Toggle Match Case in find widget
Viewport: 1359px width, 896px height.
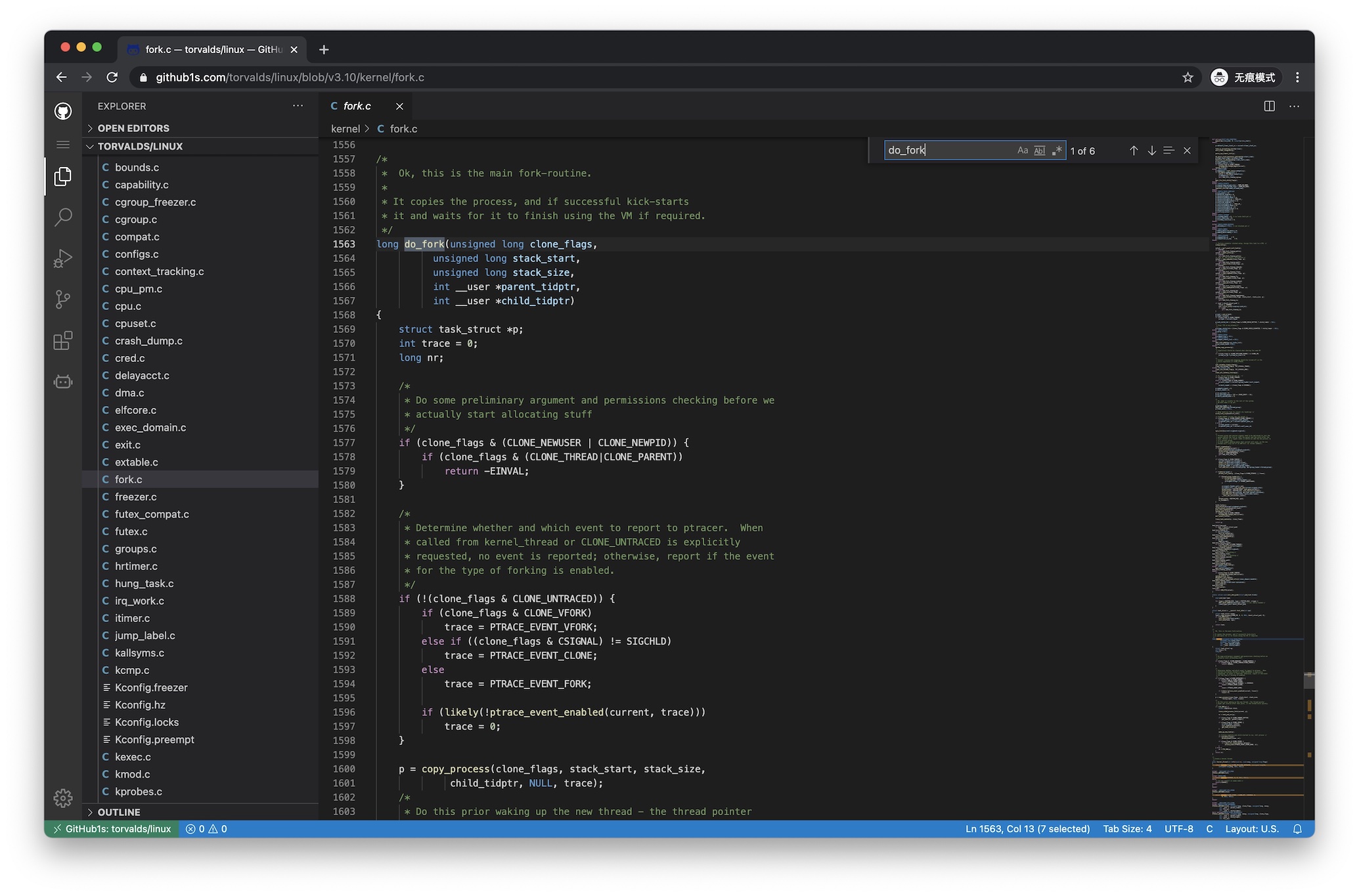1022,150
